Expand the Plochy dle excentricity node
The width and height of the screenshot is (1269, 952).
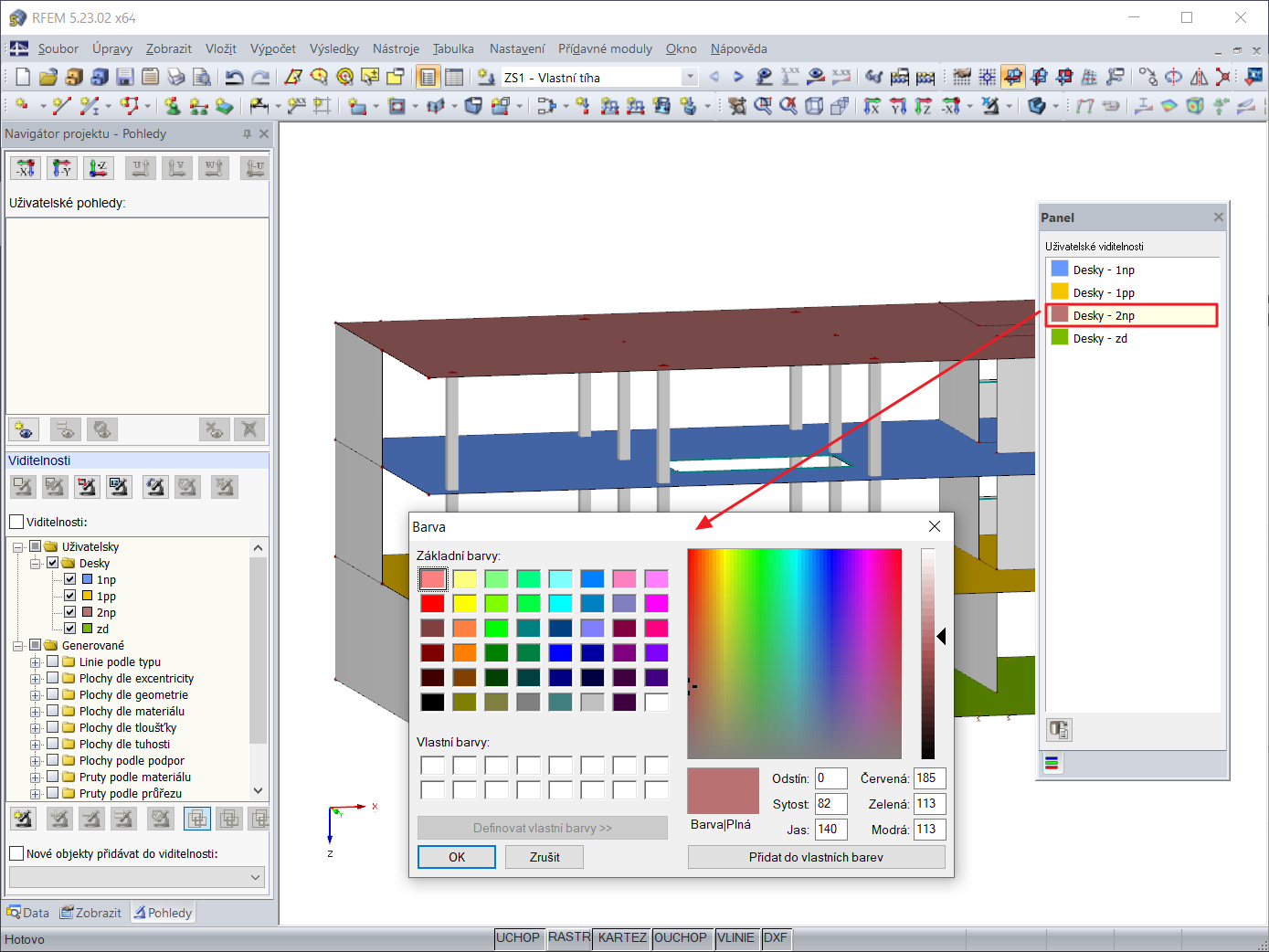(x=36, y=678)
